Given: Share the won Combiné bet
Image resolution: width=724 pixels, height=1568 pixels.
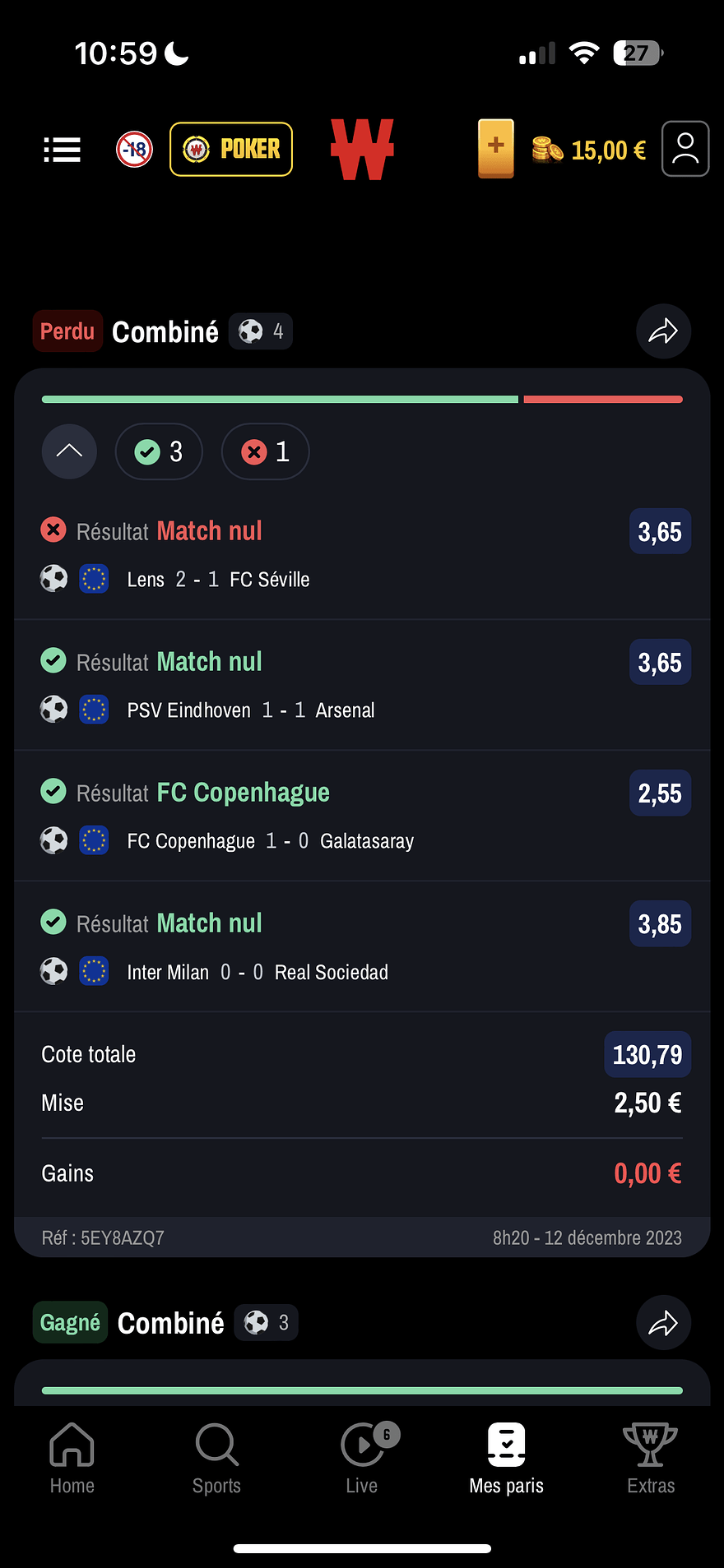Looking at the screenshot, I should click(x=663, y=1322).
